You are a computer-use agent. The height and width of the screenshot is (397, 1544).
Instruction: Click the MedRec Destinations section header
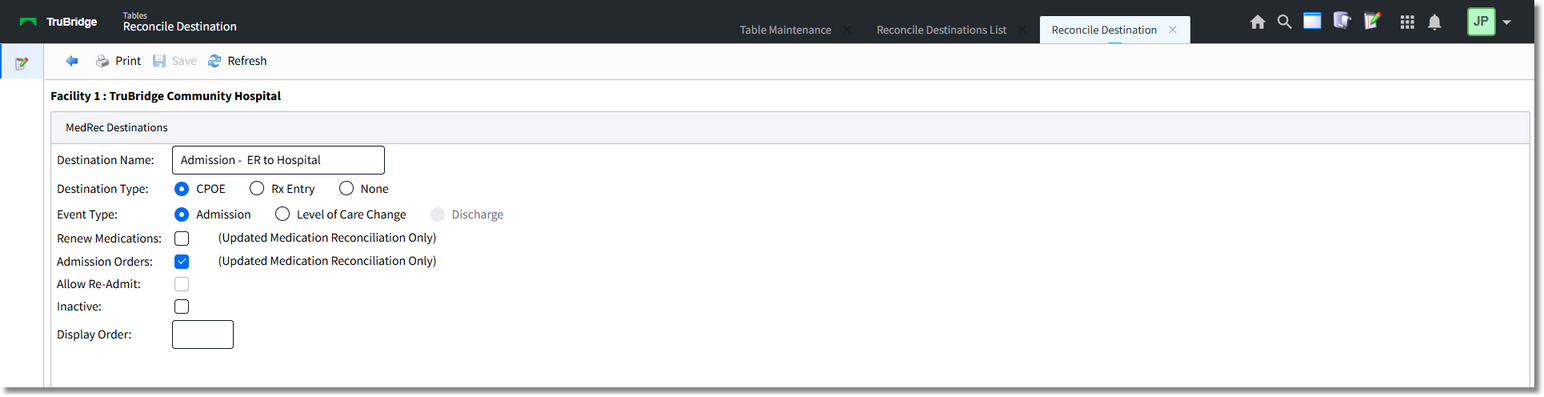[x=789, y=128]
